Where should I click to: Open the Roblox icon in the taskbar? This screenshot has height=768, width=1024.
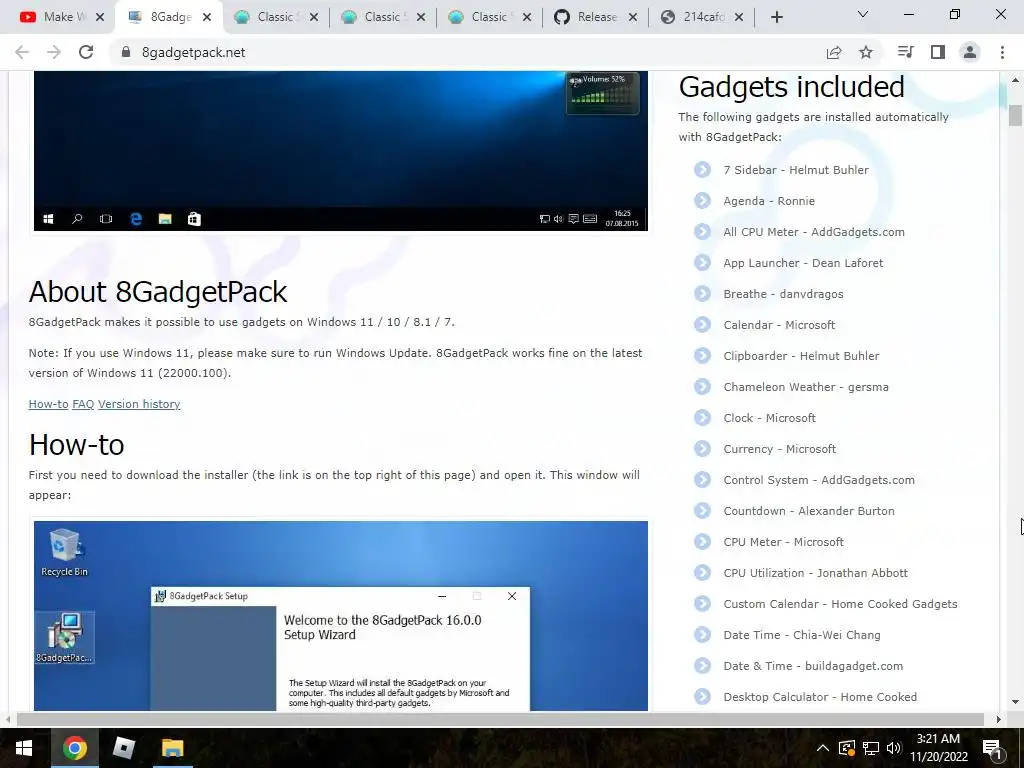pyautogui.click(x=123, y=748)
